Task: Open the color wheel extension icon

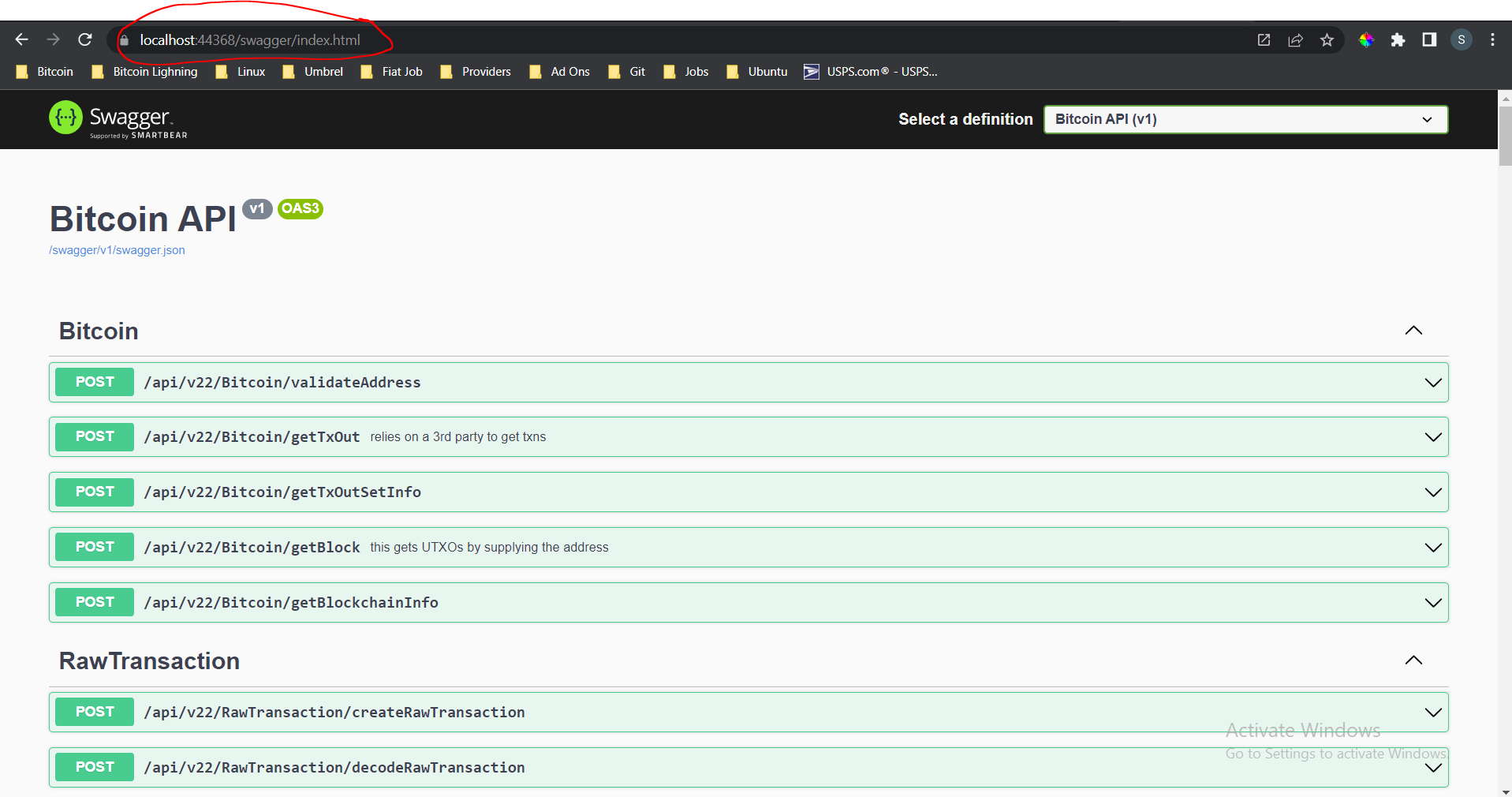Action: pyautogui.click(x=1366, y=39)
